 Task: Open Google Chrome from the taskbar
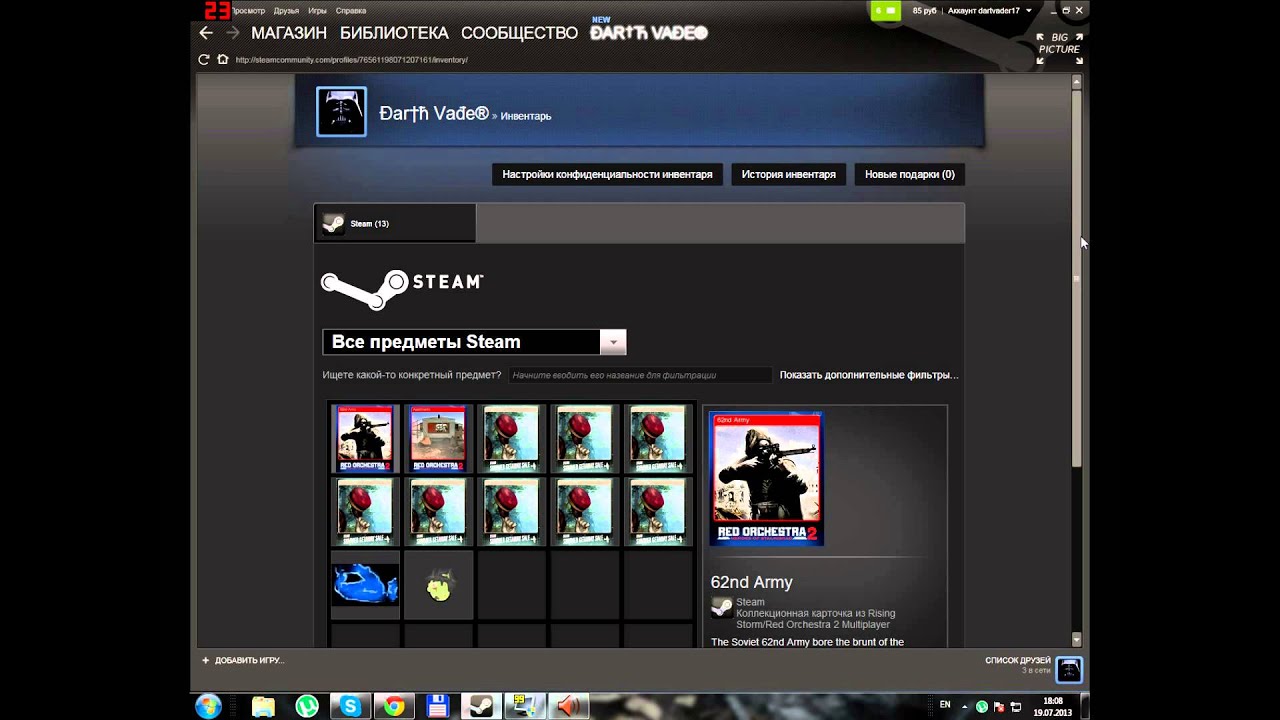pyautogui.click(x=394, y=707)
